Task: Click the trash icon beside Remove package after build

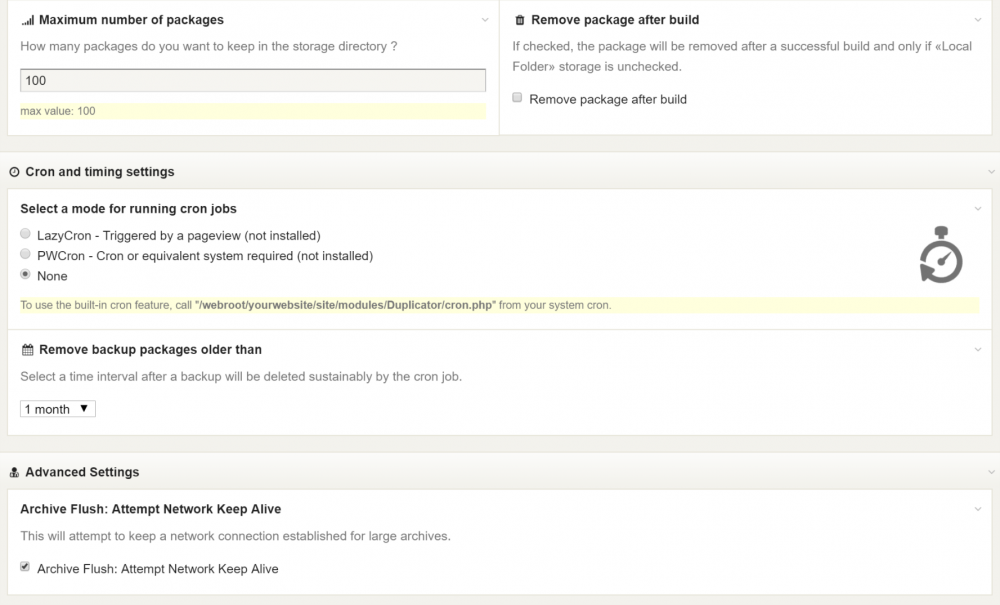Action: click(x=519, y=20)
